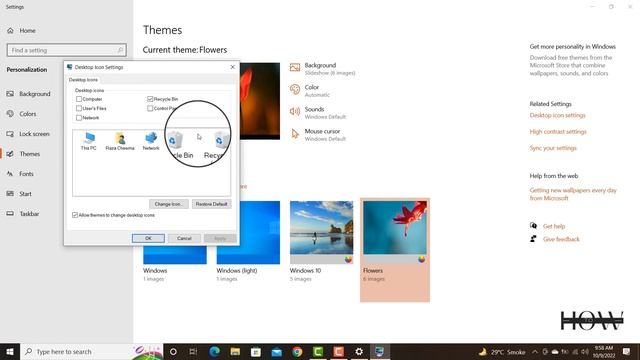Open Microsoft Store from taskbar

tap(256, 351)
